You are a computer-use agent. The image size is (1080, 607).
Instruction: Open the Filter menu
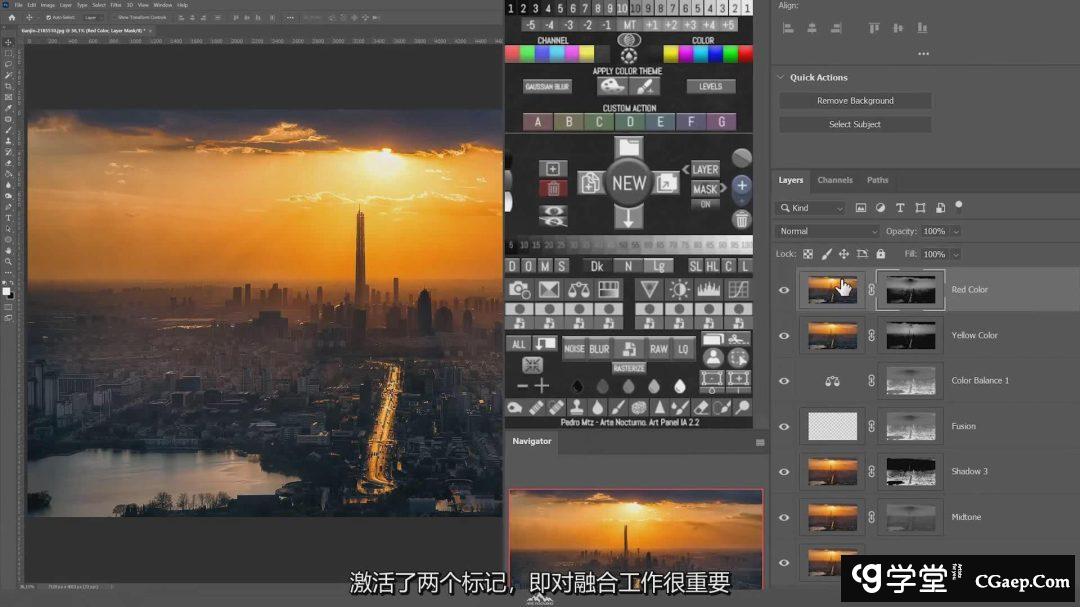(116, 5)
